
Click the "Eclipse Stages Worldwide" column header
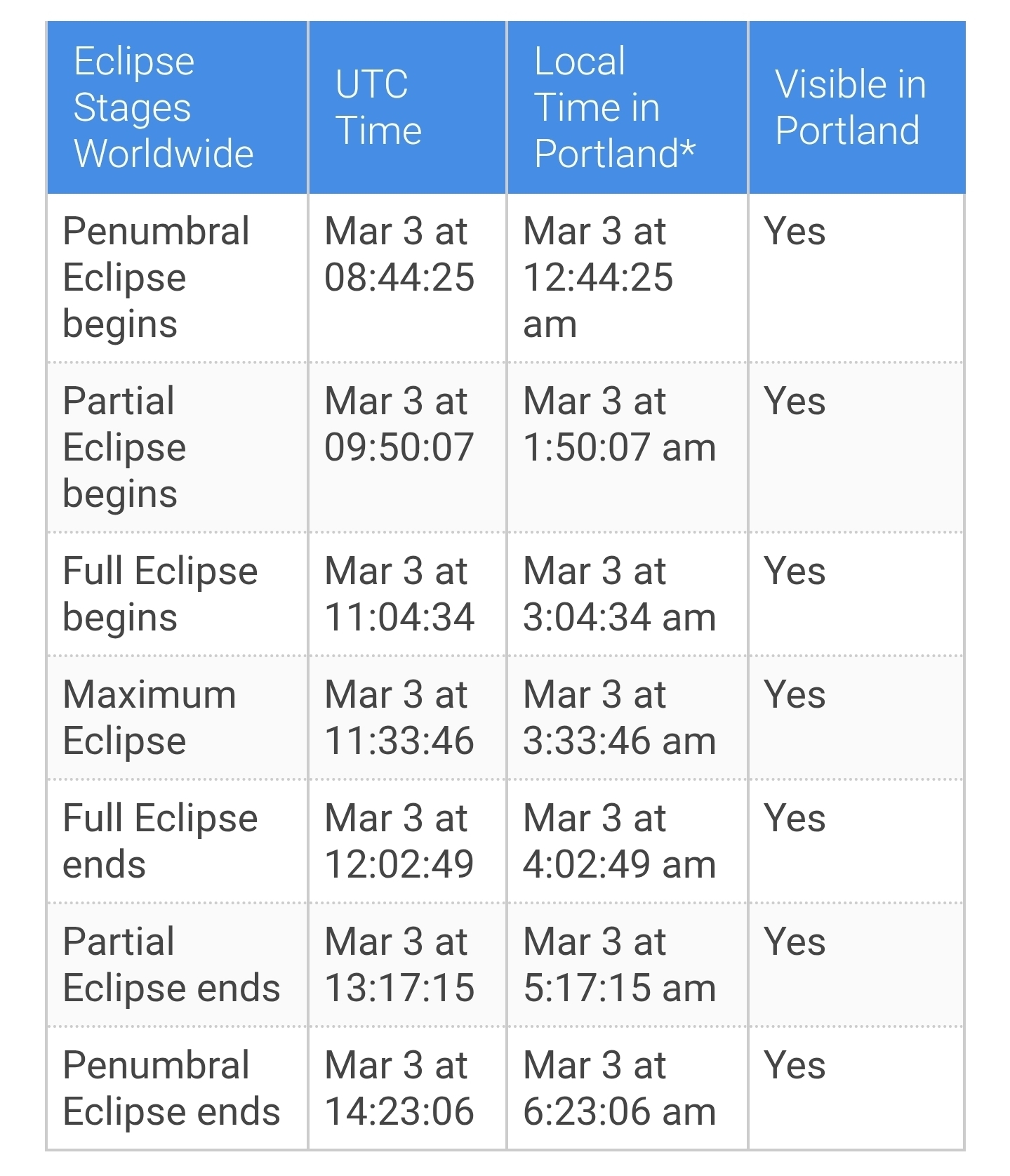click(163, 107)
